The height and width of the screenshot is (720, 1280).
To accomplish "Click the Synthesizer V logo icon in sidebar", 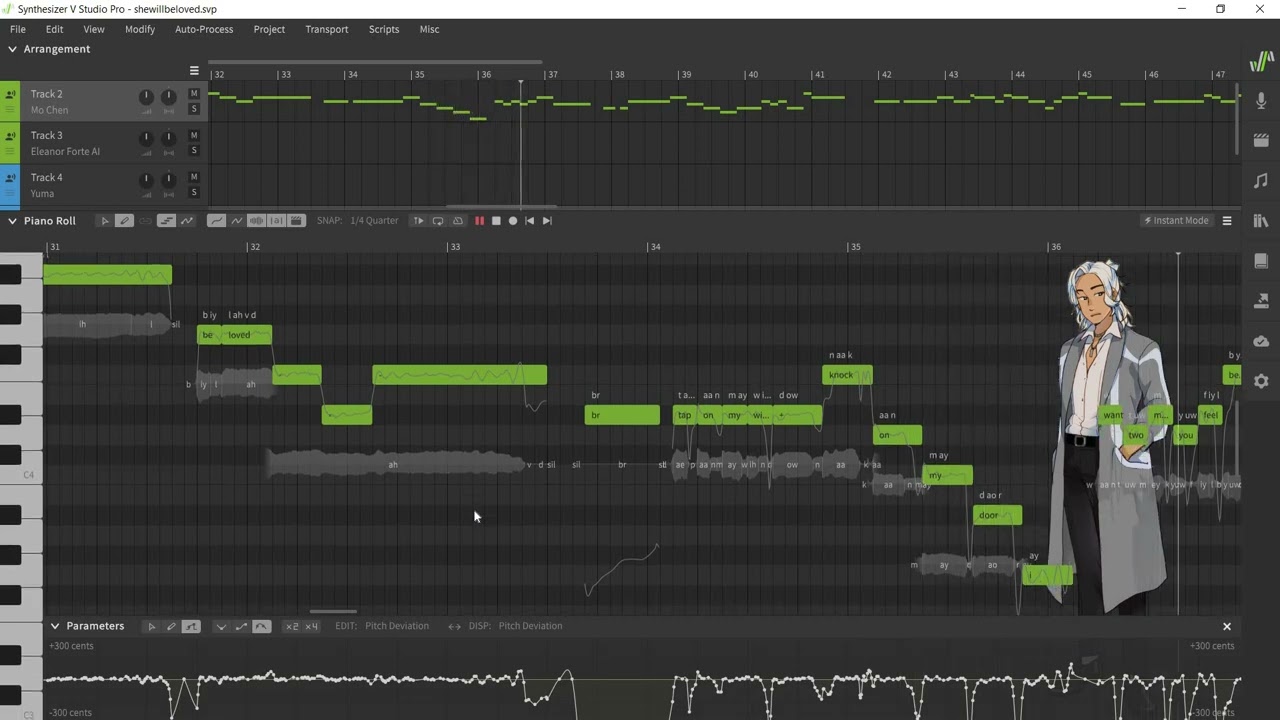I will click(x=1261, y=62).
